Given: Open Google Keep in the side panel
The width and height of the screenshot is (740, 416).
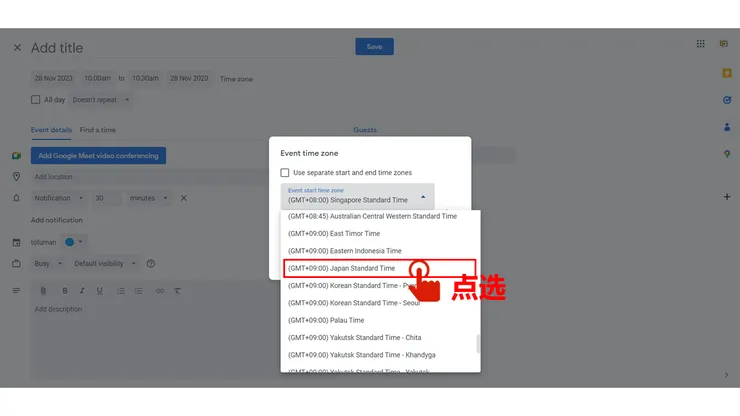Looking at the screenshot, I should click(x=727, y=73).
